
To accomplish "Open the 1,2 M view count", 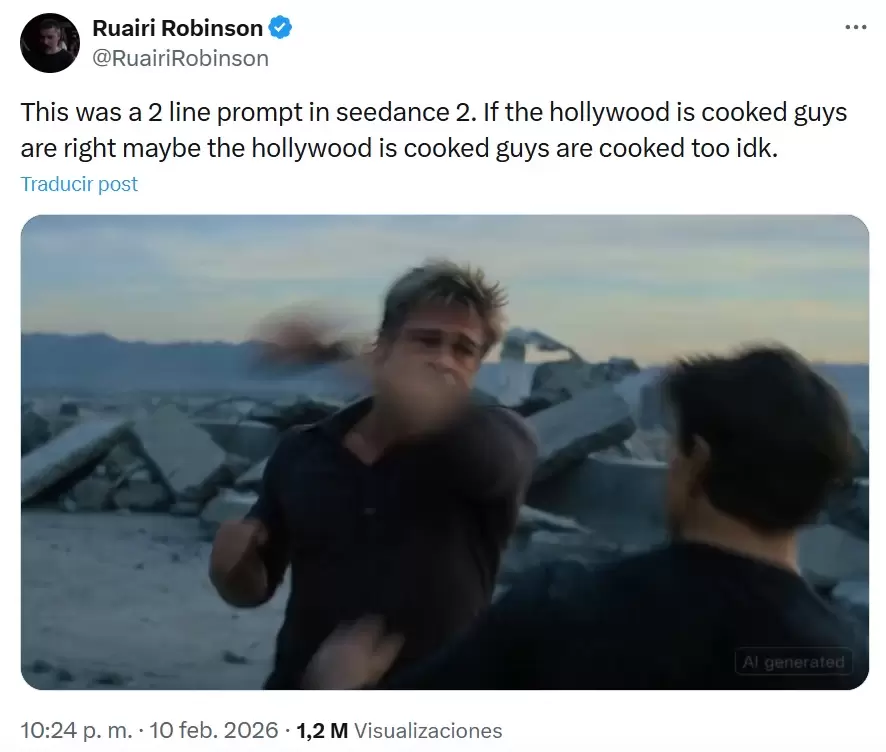I will 322,730.
